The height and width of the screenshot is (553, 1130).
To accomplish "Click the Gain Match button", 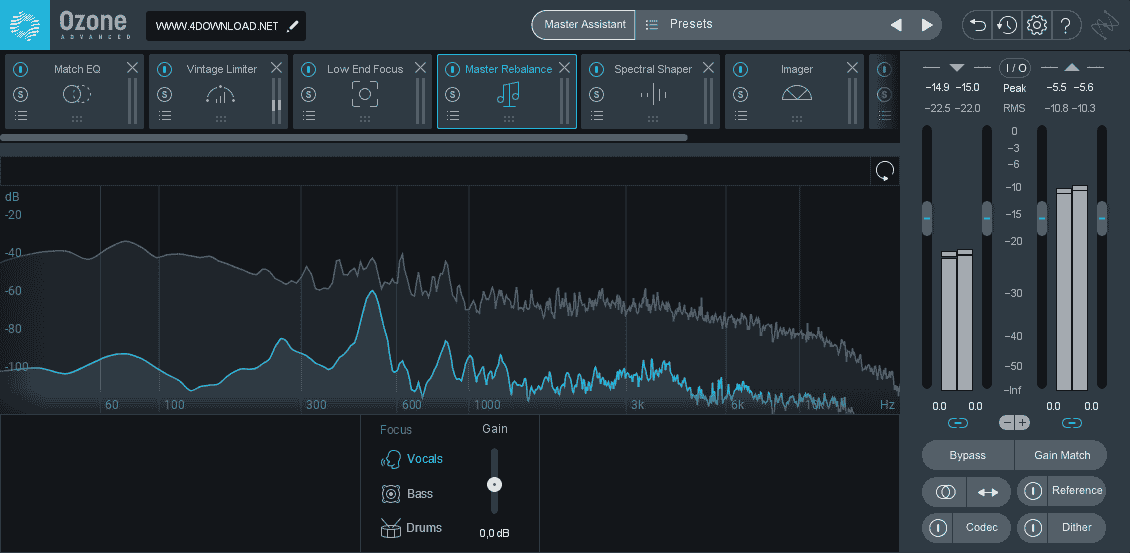I will tap(1062, 455).
